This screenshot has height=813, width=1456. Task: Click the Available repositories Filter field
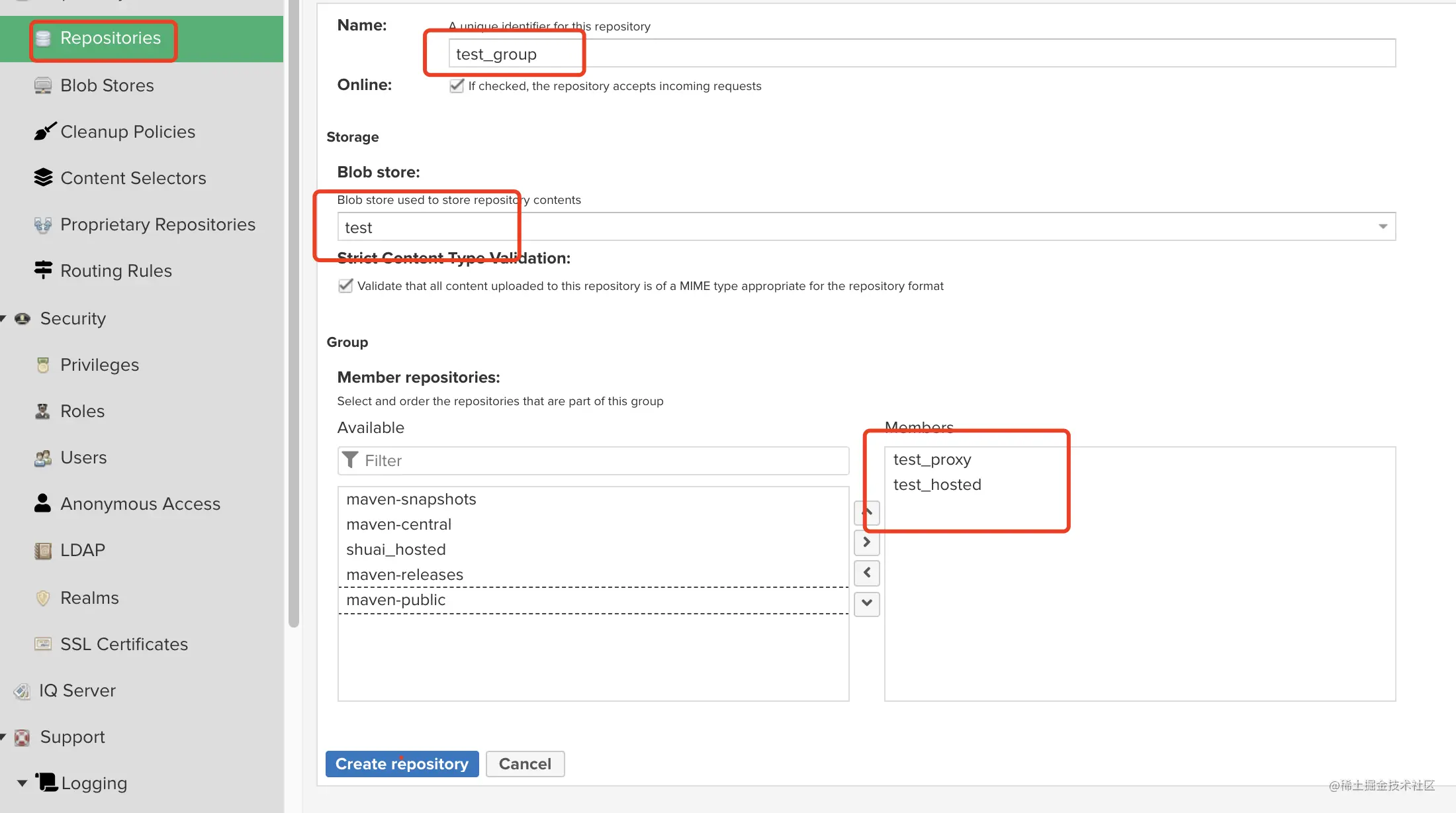593,461
